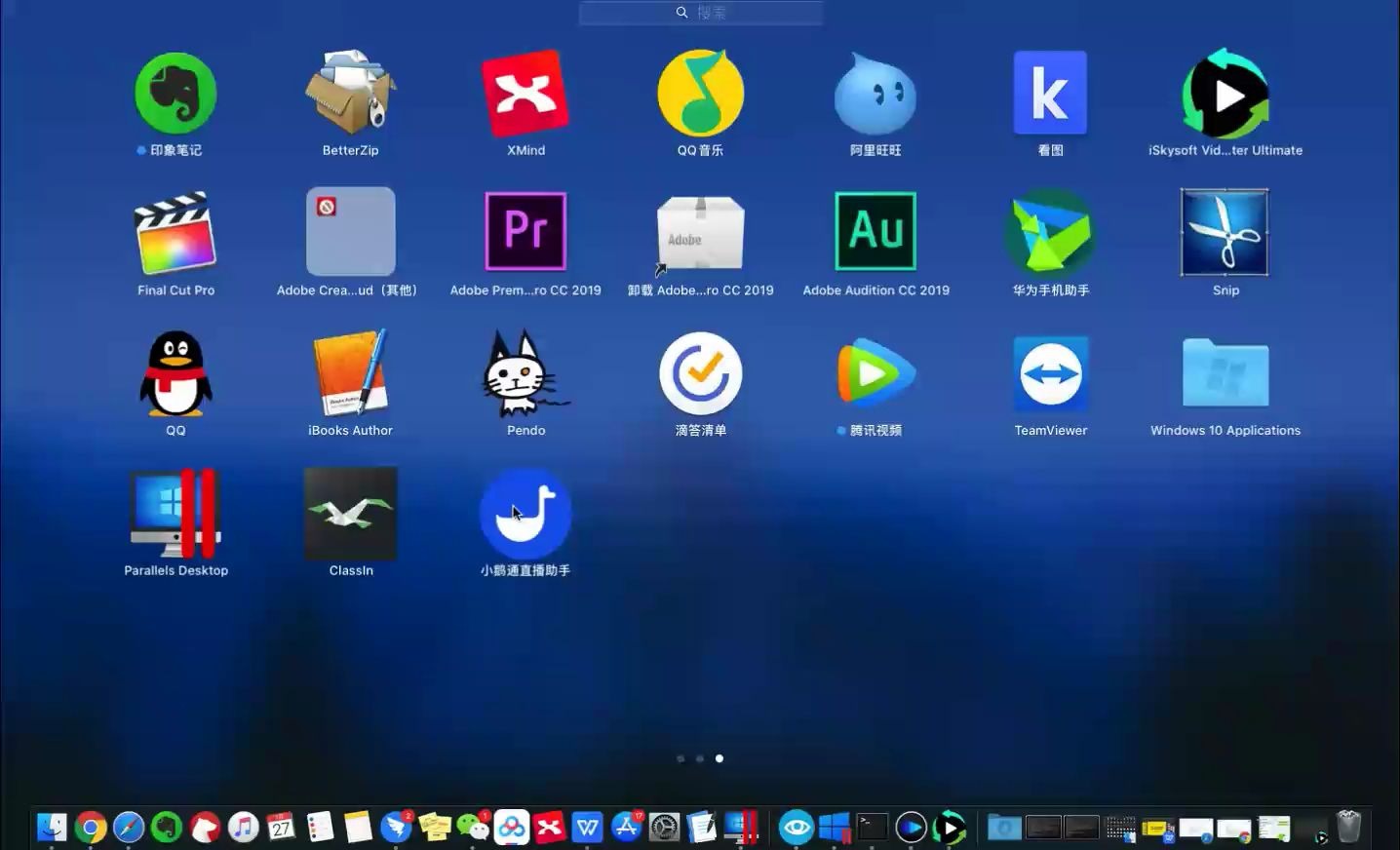
Task: Open Adobe Audition CC 2019
Action: pyautogui.click(x=875, y=232)
